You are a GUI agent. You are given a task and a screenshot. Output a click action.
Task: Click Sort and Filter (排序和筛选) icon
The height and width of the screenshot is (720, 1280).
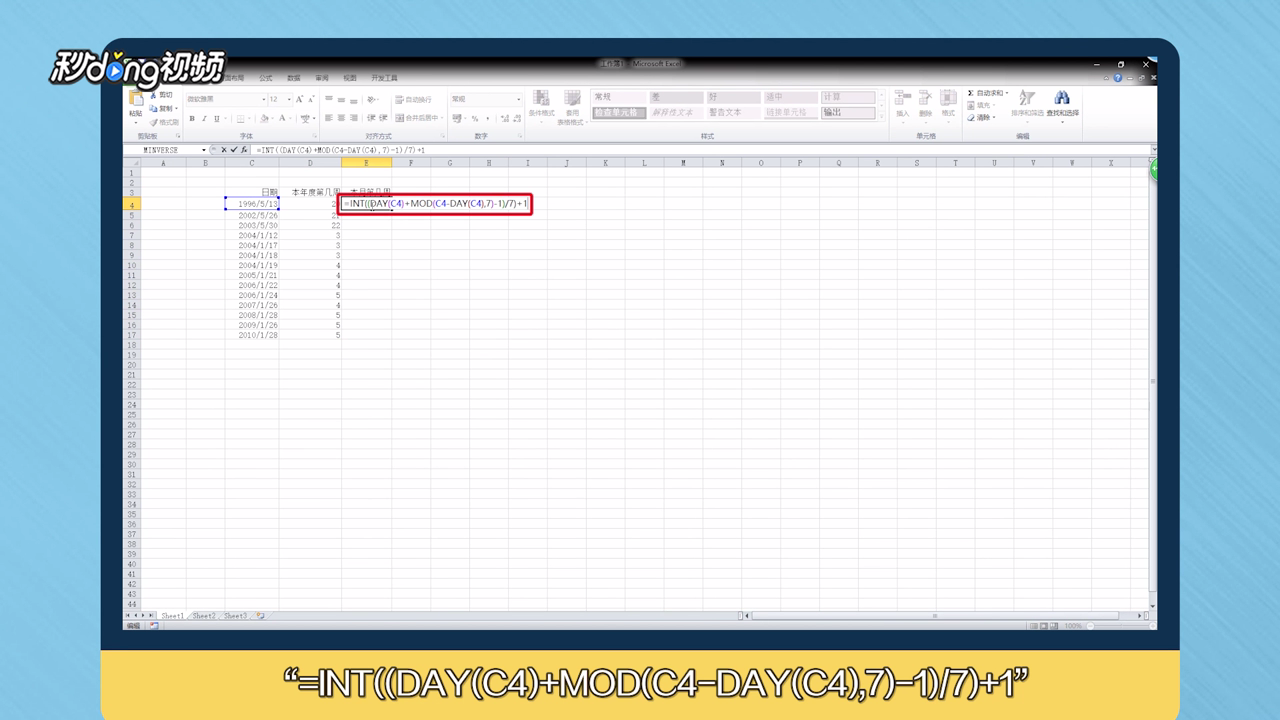click(1027, 98)
